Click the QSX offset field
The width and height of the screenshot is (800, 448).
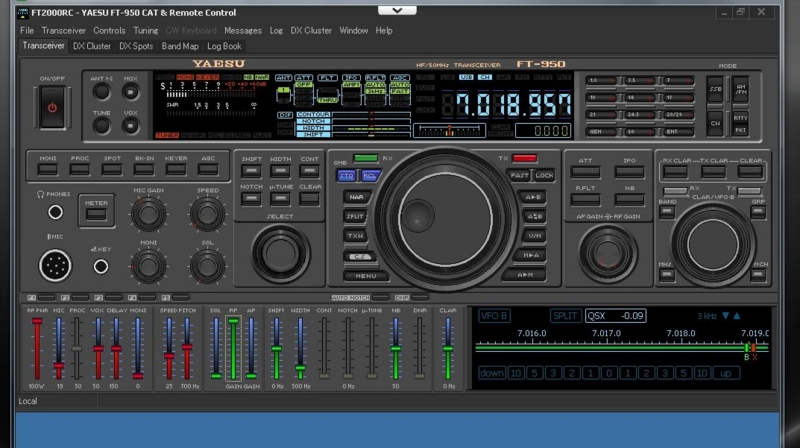pyautogui.click(x=615, y=316)
